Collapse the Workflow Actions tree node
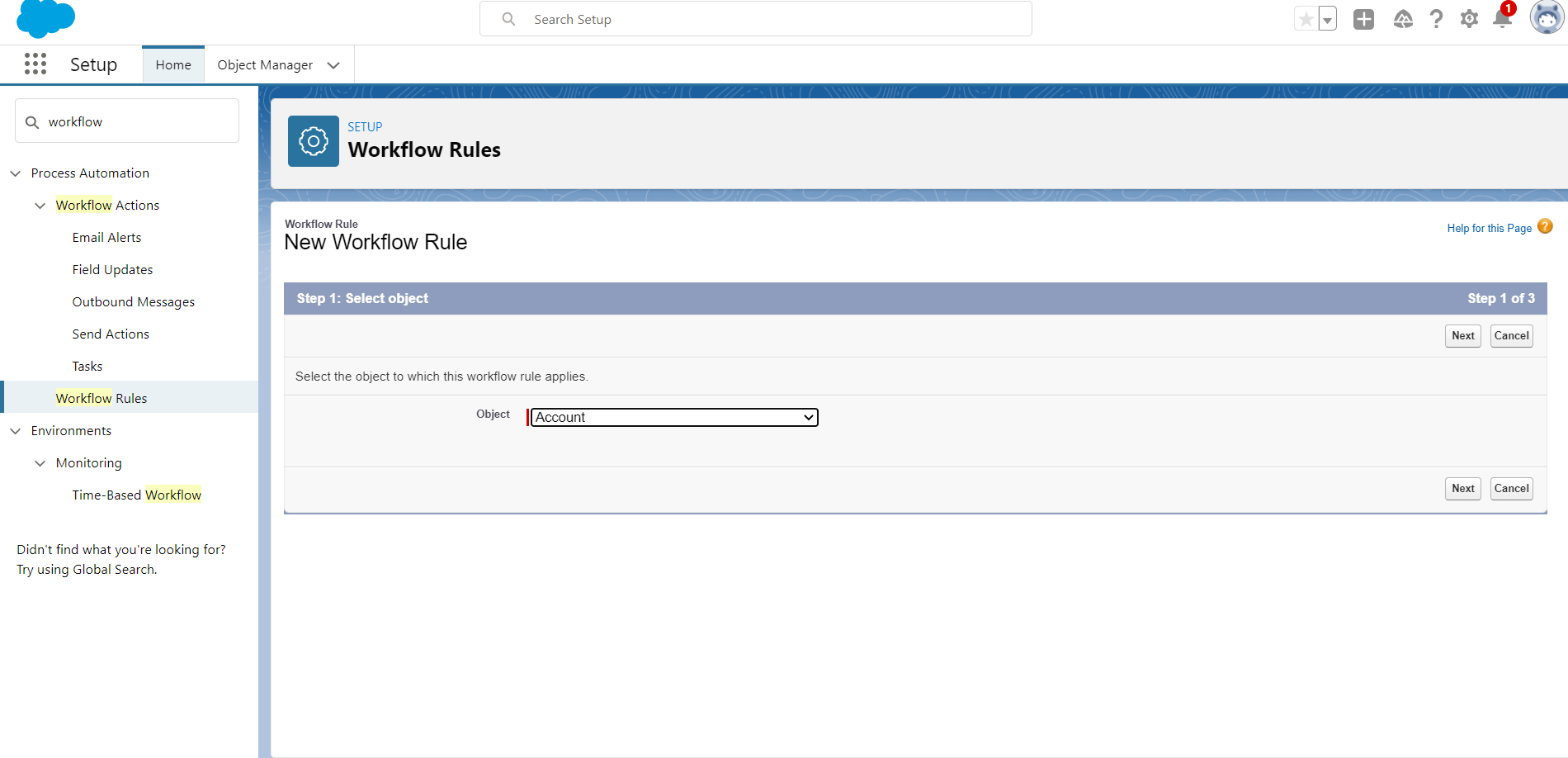The width and height of the screenshot is (1568, 758). 40,206
